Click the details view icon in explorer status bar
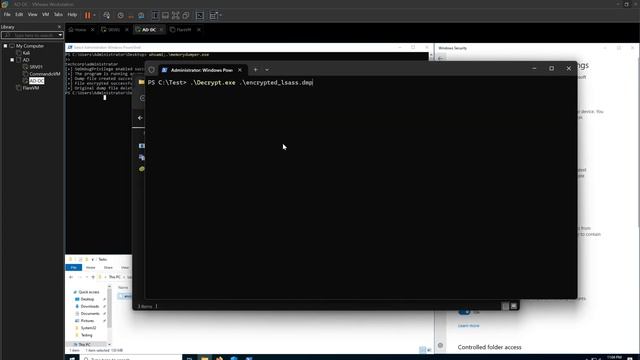640x360 pixels. pos(505,306)
